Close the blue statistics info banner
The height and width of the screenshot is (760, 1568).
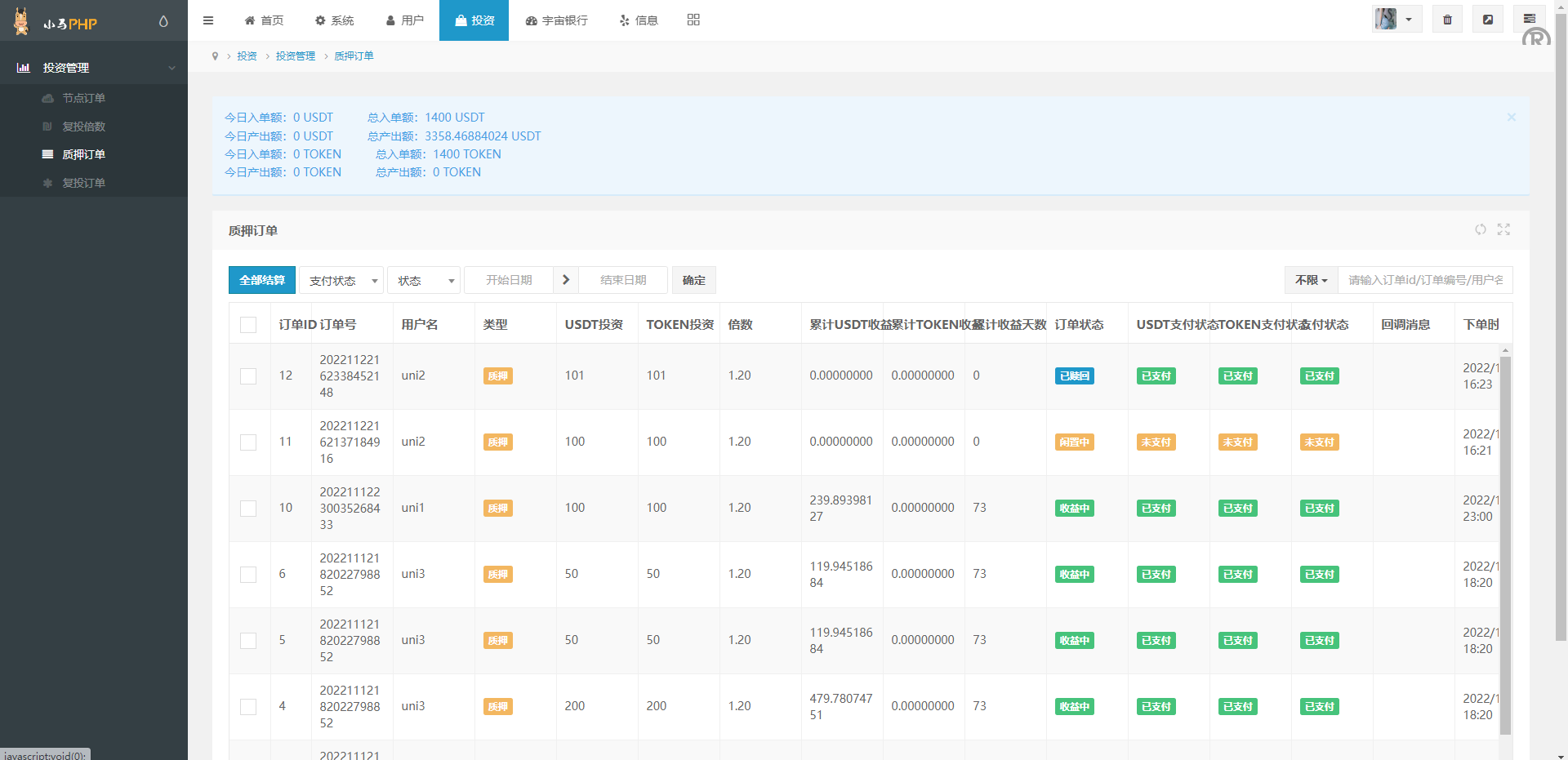coord(1511,118)
